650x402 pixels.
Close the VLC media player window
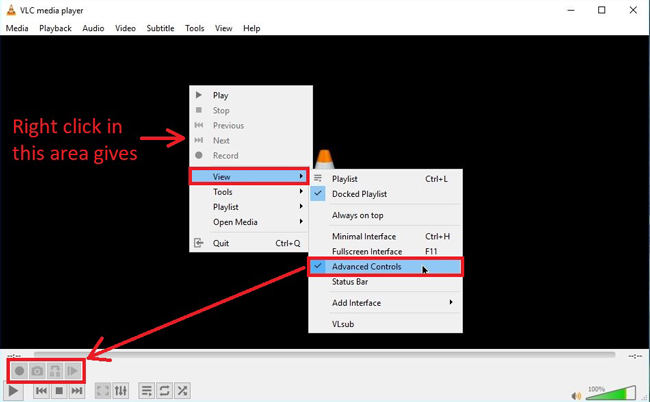(633, 10)
